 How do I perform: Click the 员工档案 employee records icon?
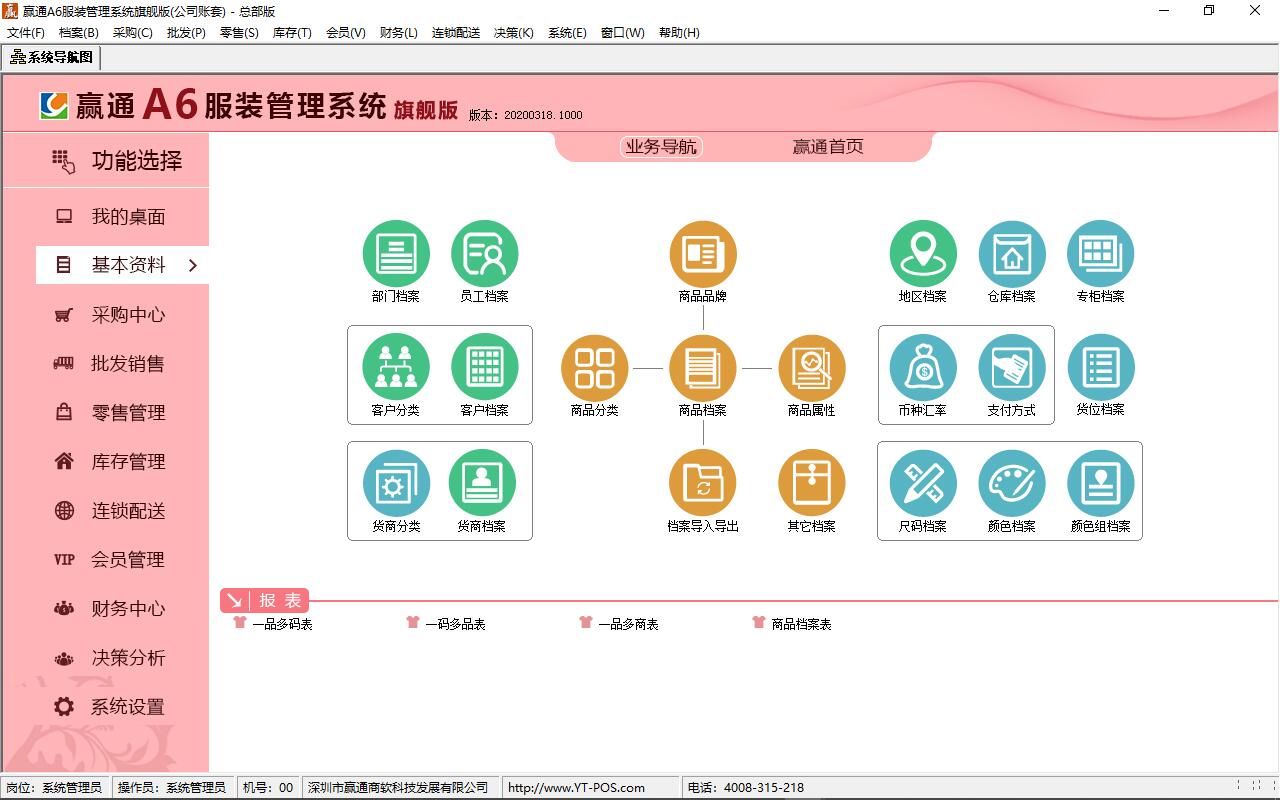click(485, 254)
